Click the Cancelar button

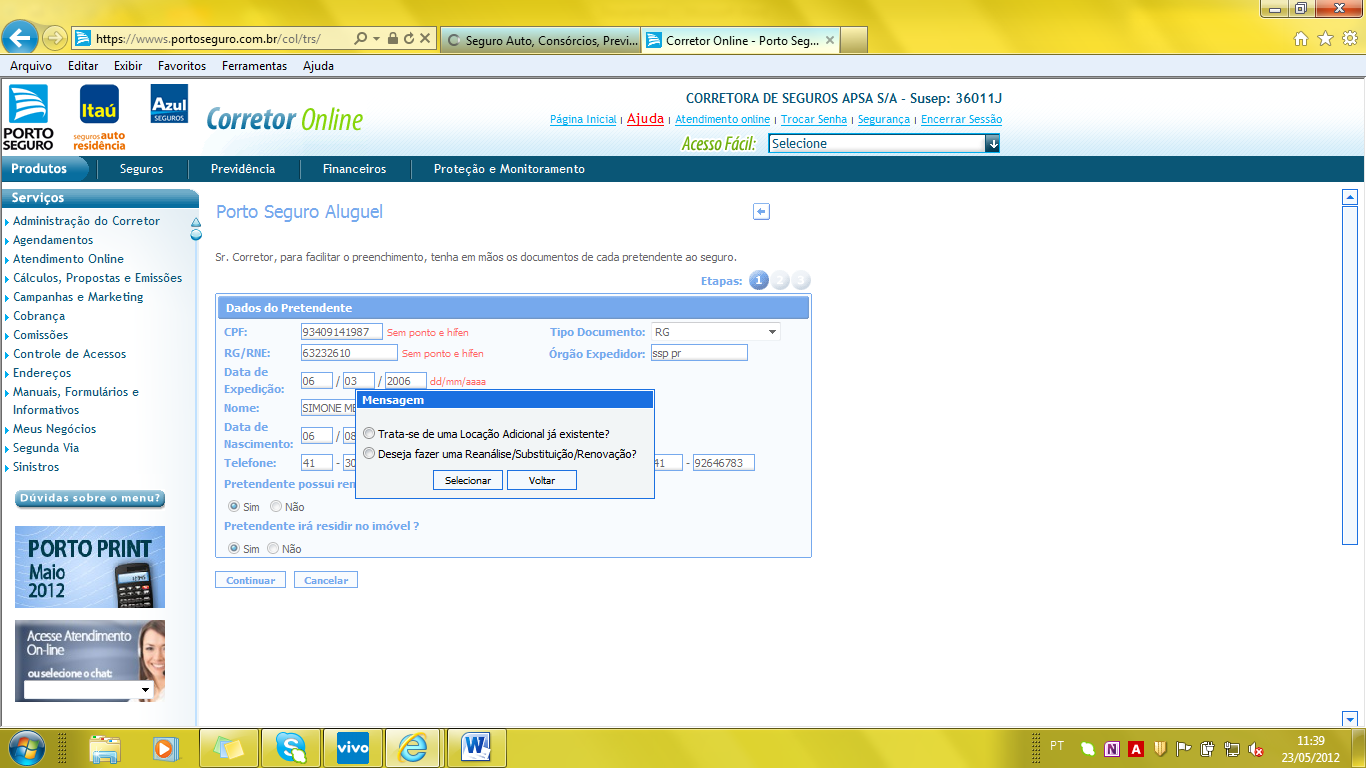pos(326,580)
